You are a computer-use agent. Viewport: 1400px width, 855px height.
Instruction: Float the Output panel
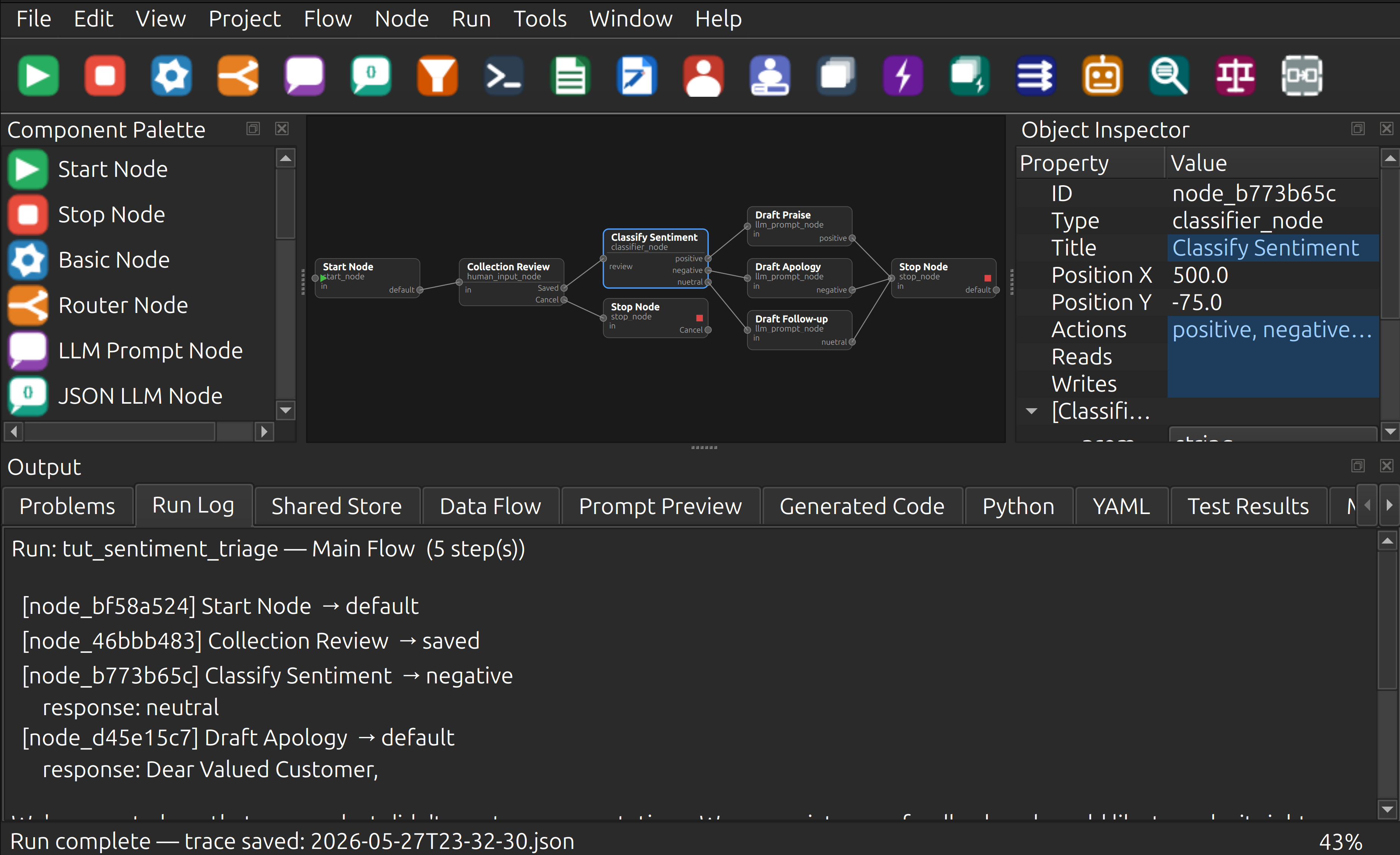[x=1357, y=466]
